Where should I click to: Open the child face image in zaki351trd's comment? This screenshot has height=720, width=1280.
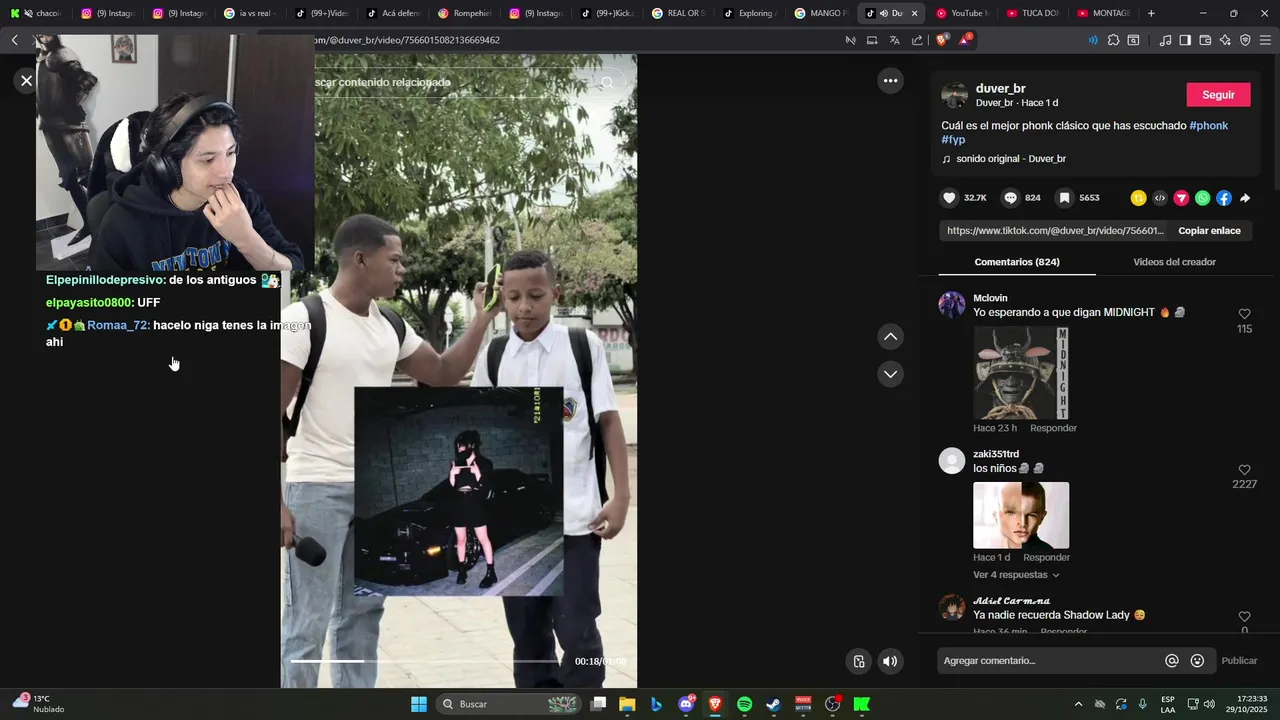tap(1021, 516)
